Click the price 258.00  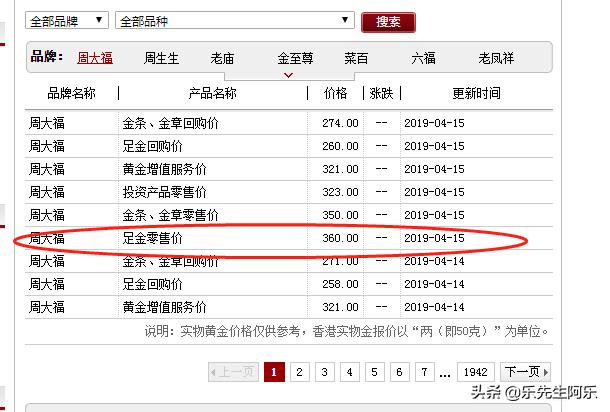pyautogui.click(x=340, y=284)
